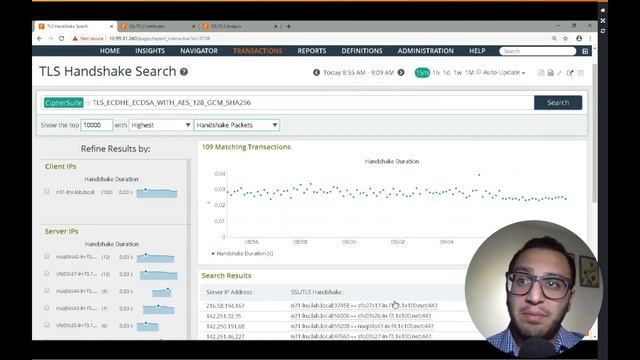Select the 1h time range
The width and height of the screenshot is (640, 360).
tap(436, 73)
